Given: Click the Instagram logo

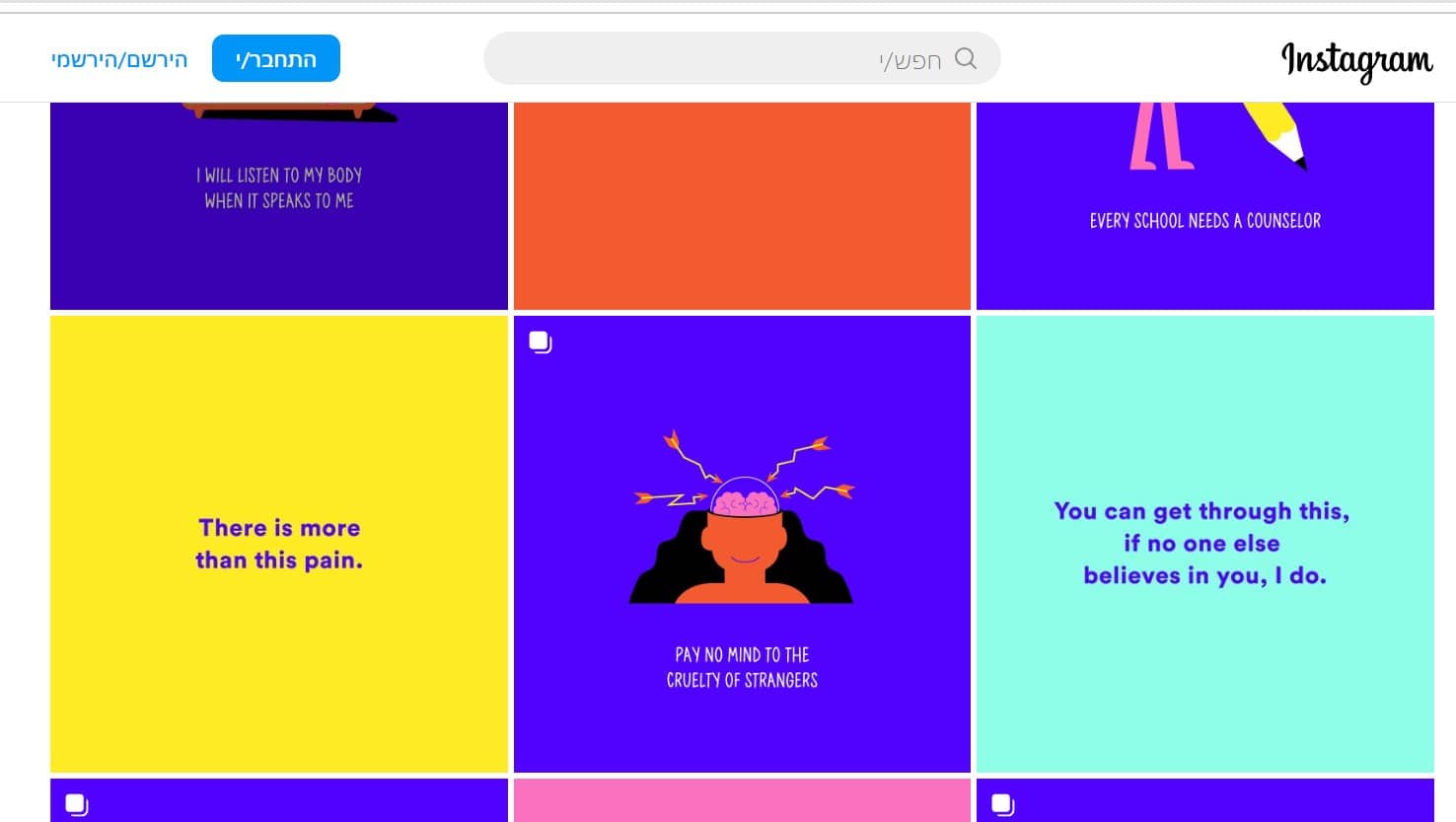Looking at the screenshot, I should [1356, 60].
